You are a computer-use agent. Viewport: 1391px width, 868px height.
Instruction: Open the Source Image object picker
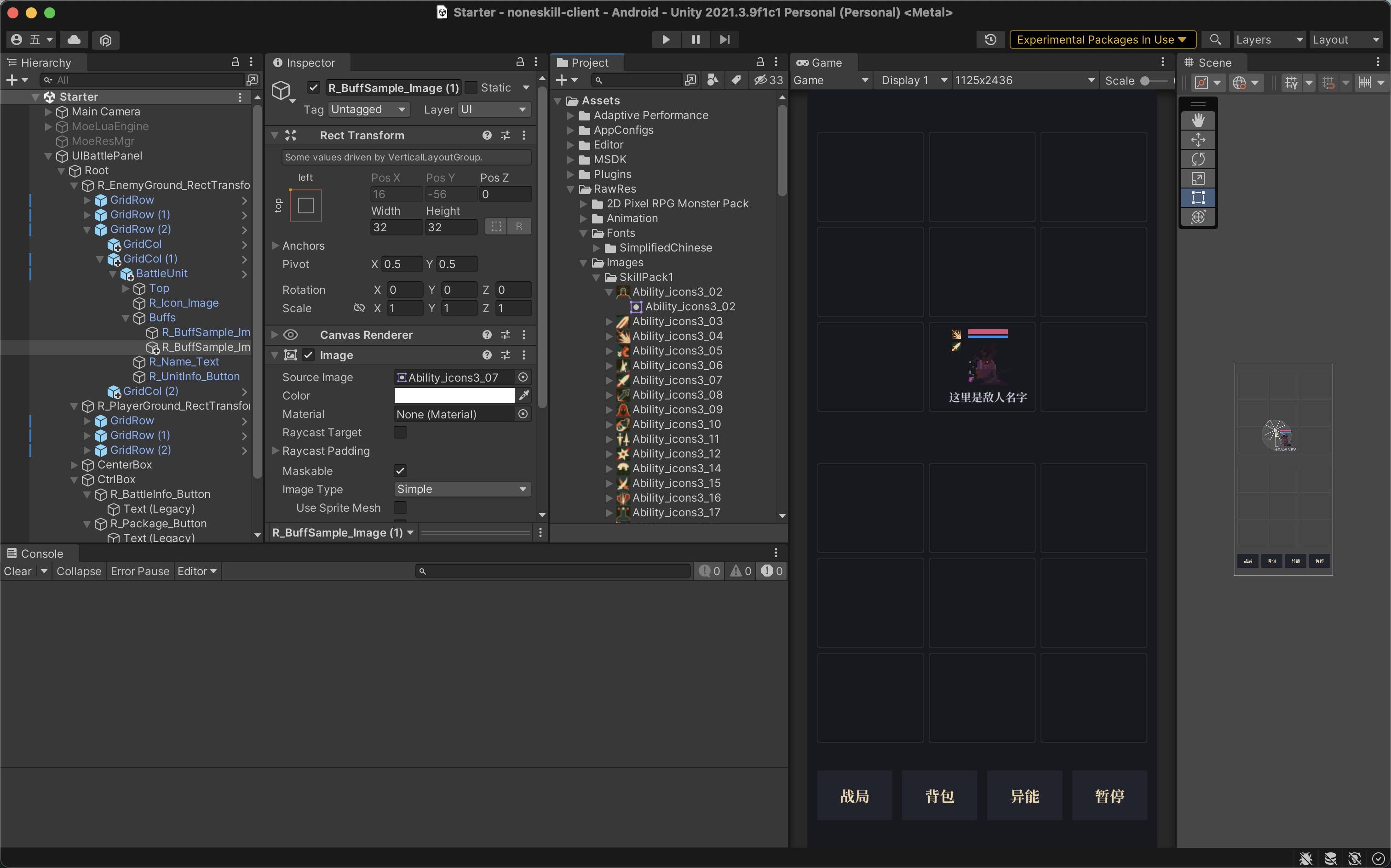click(x=523, y=377)
